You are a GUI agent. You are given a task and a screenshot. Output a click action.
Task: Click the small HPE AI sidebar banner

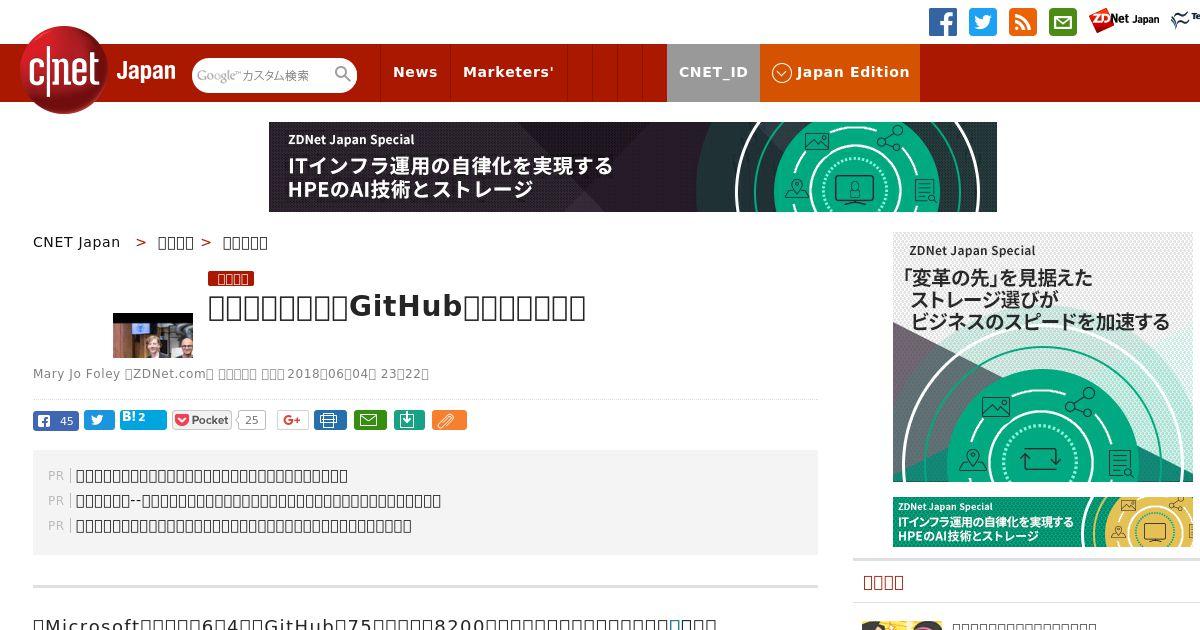[1043, 522]
